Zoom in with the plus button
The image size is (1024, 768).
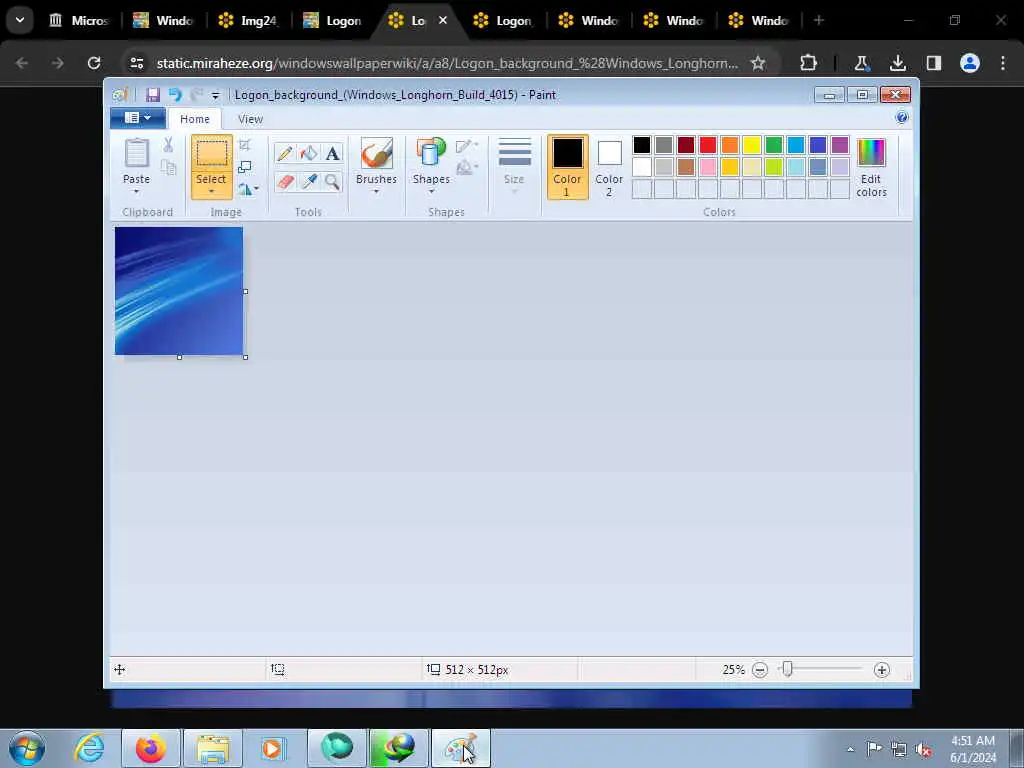pos(882,669)
